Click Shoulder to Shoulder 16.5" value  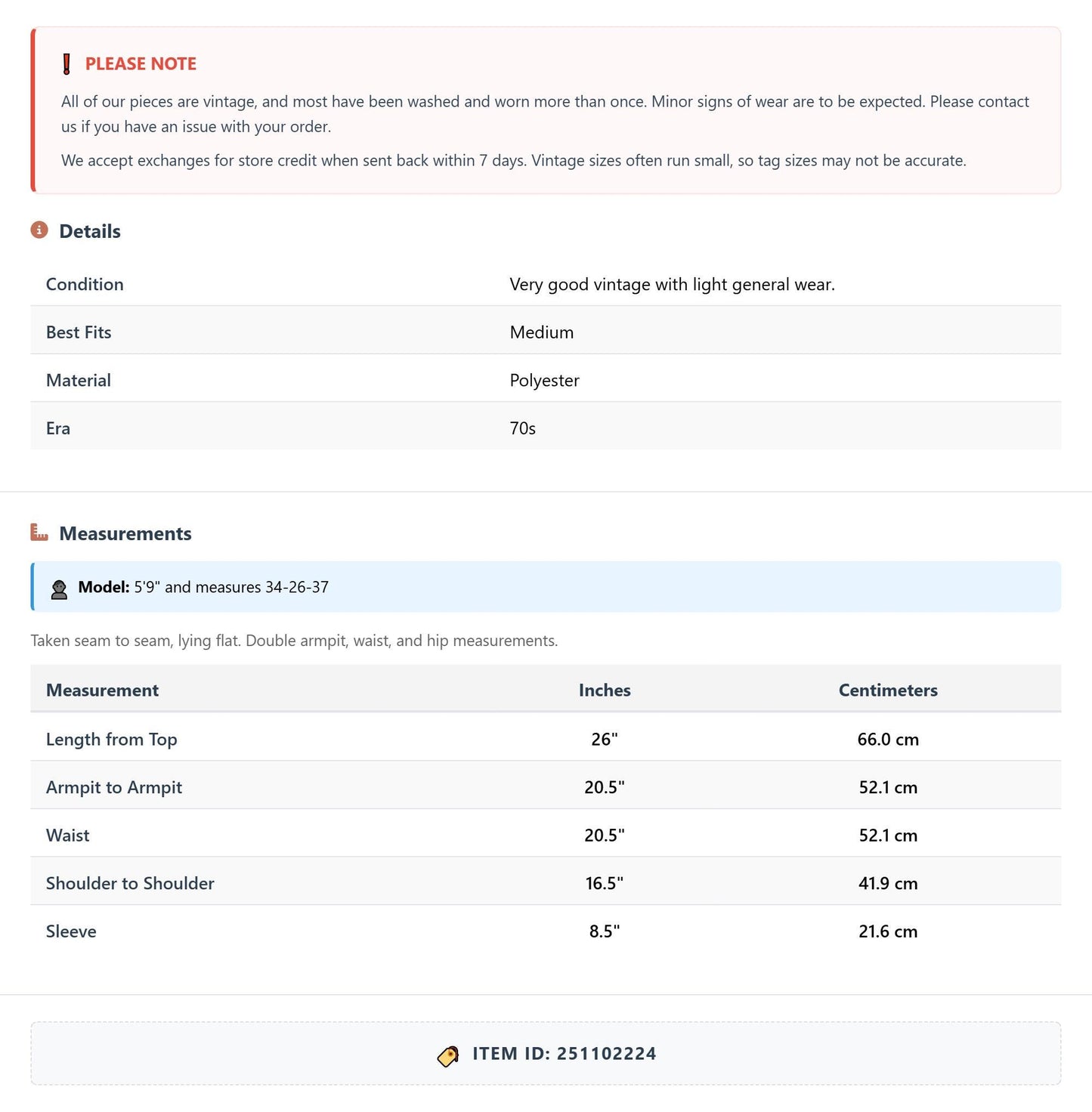coord(605,883)
